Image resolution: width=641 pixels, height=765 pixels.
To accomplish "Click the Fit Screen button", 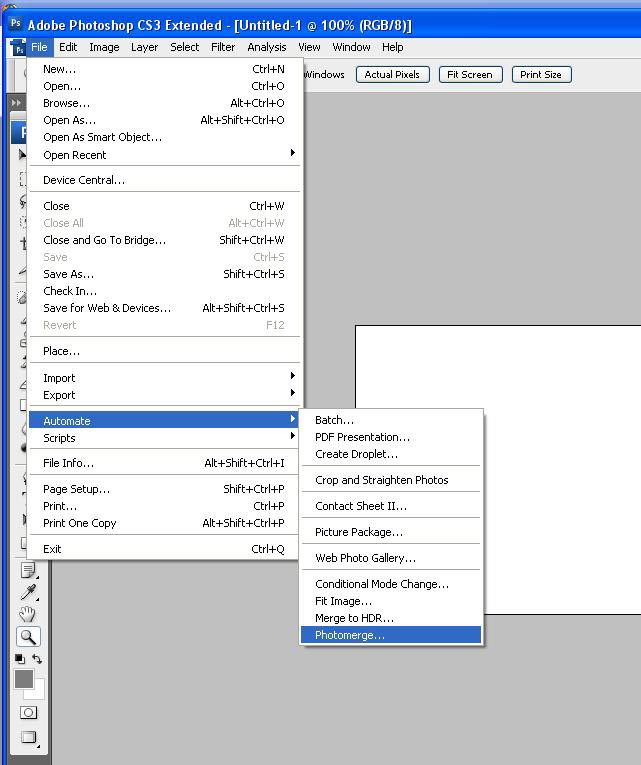I will click(x=470, y=75).
